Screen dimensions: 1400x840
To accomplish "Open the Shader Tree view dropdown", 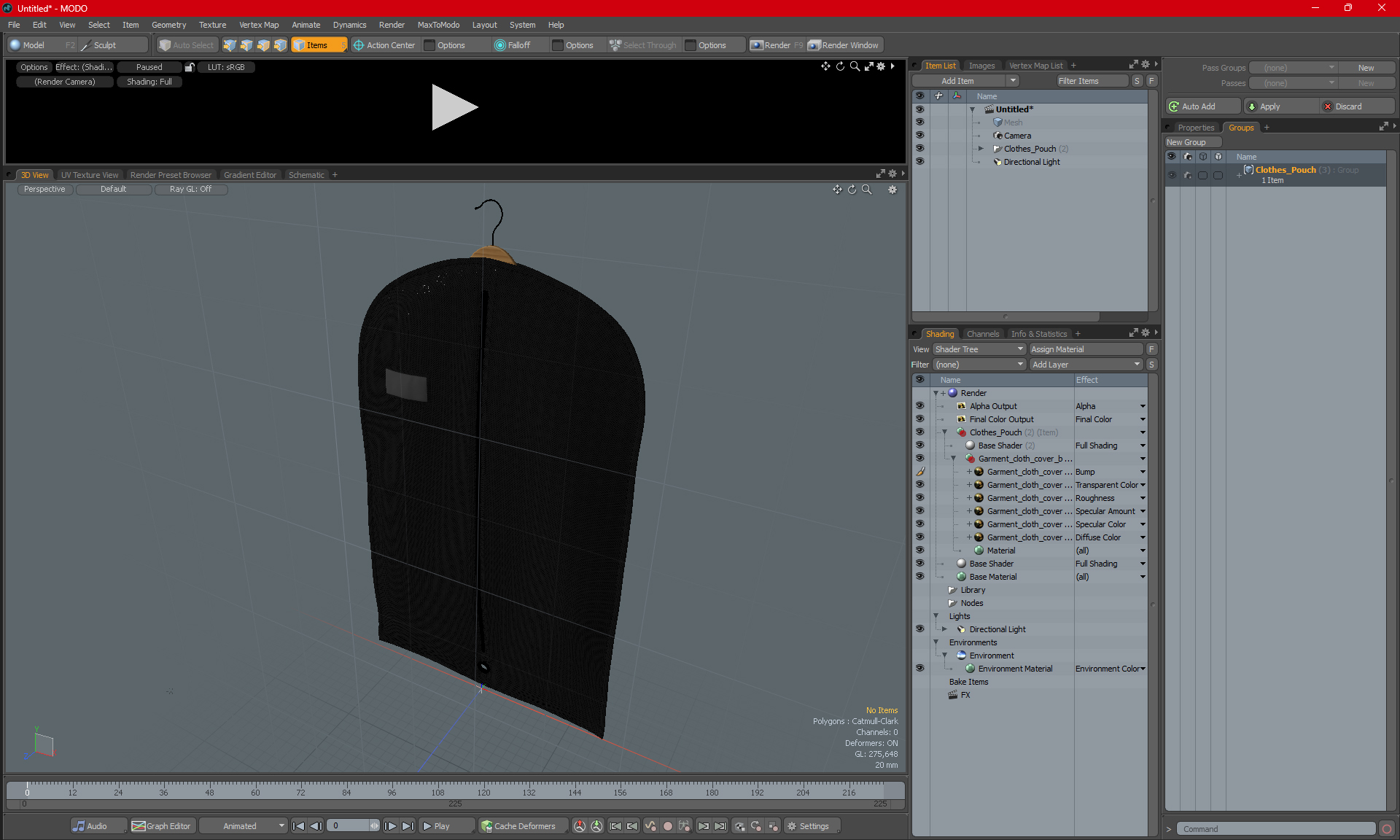I will click(x=979, y=349).
